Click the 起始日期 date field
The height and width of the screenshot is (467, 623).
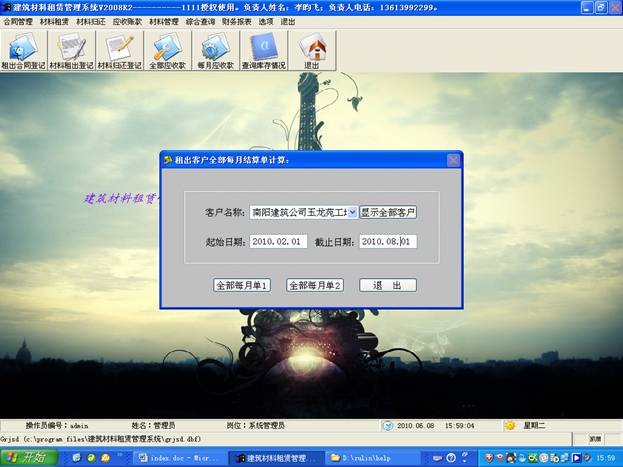click(279, 242)
